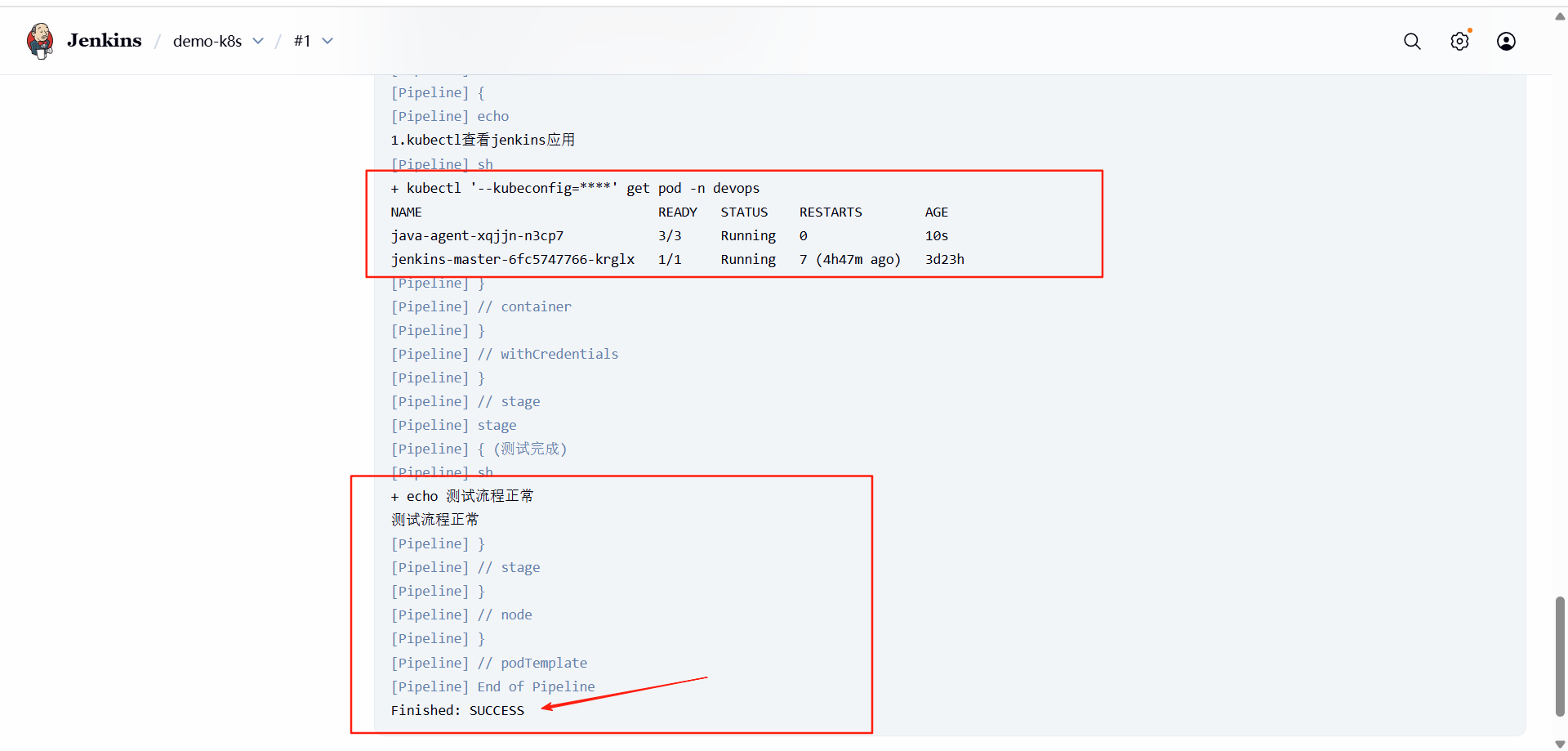Screen dimensions: 1568x751
Task: Select the '1.kubectl查看jenkins应用' echo output
Action: pos(483,140)
